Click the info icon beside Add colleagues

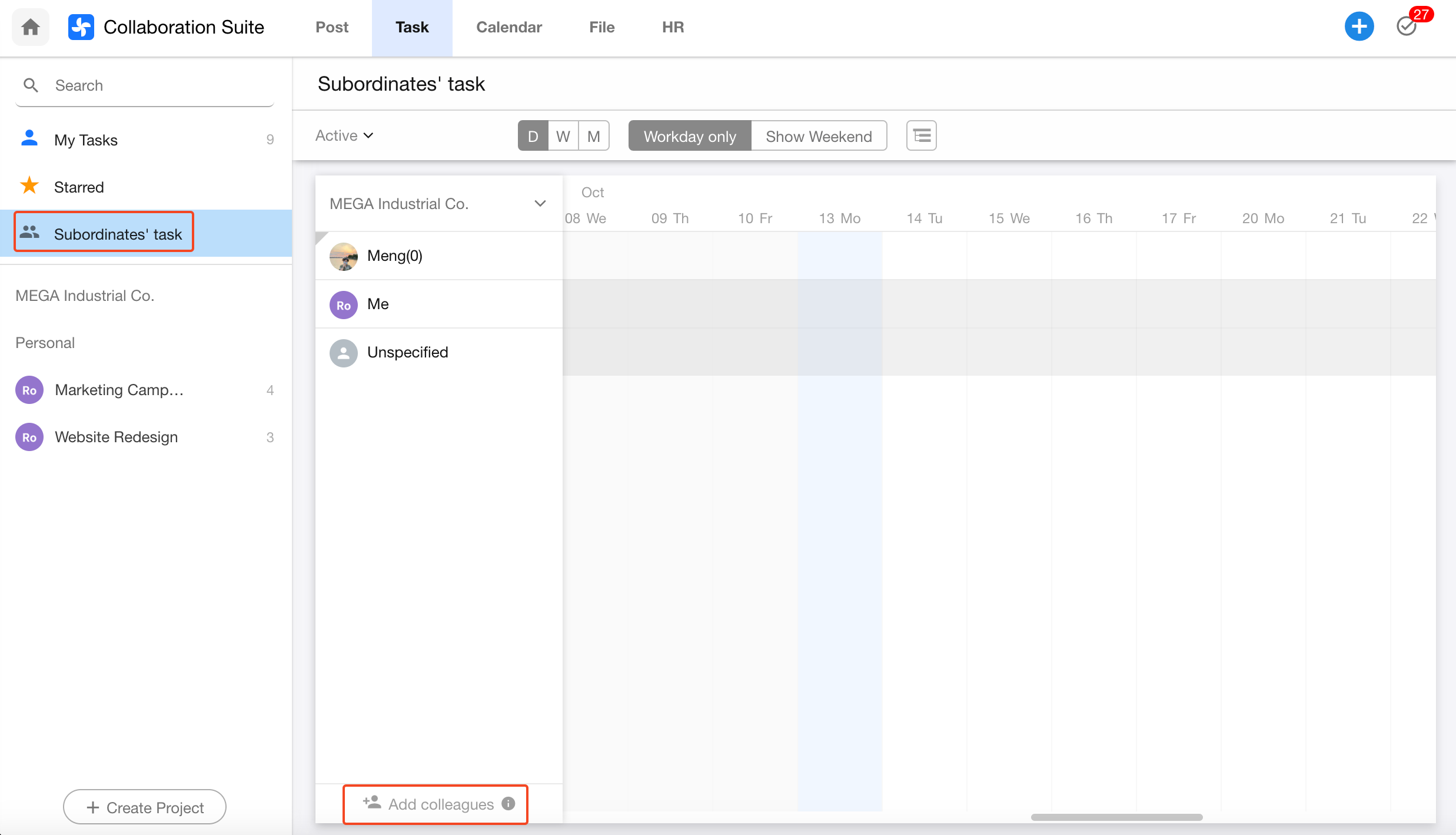click(508, 804)
